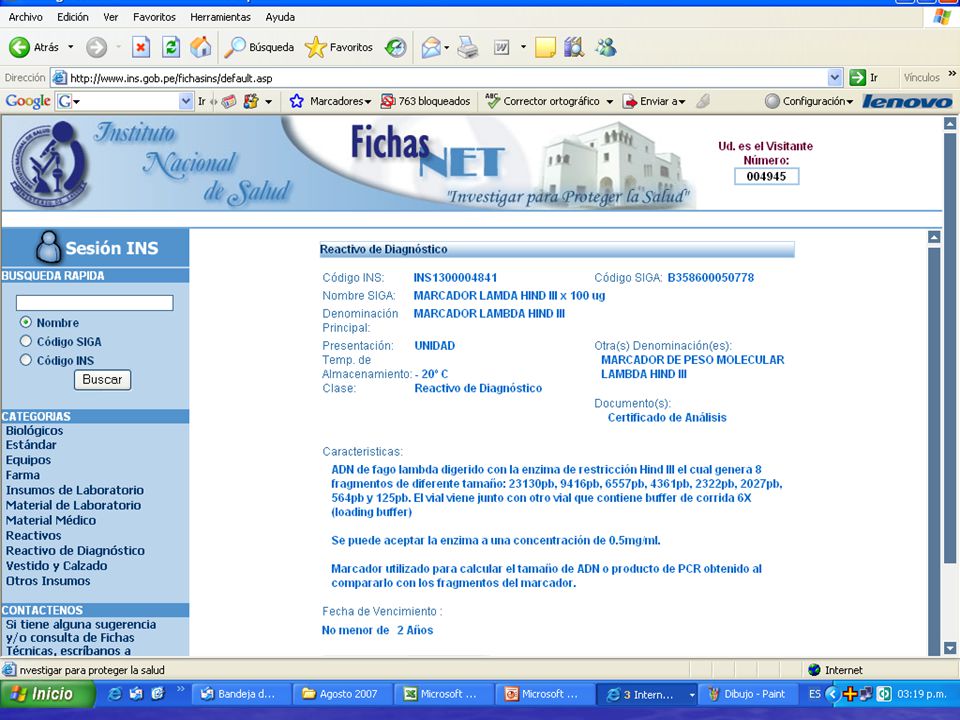
Task: Open the Biológicos category
Action: [34, 430]
